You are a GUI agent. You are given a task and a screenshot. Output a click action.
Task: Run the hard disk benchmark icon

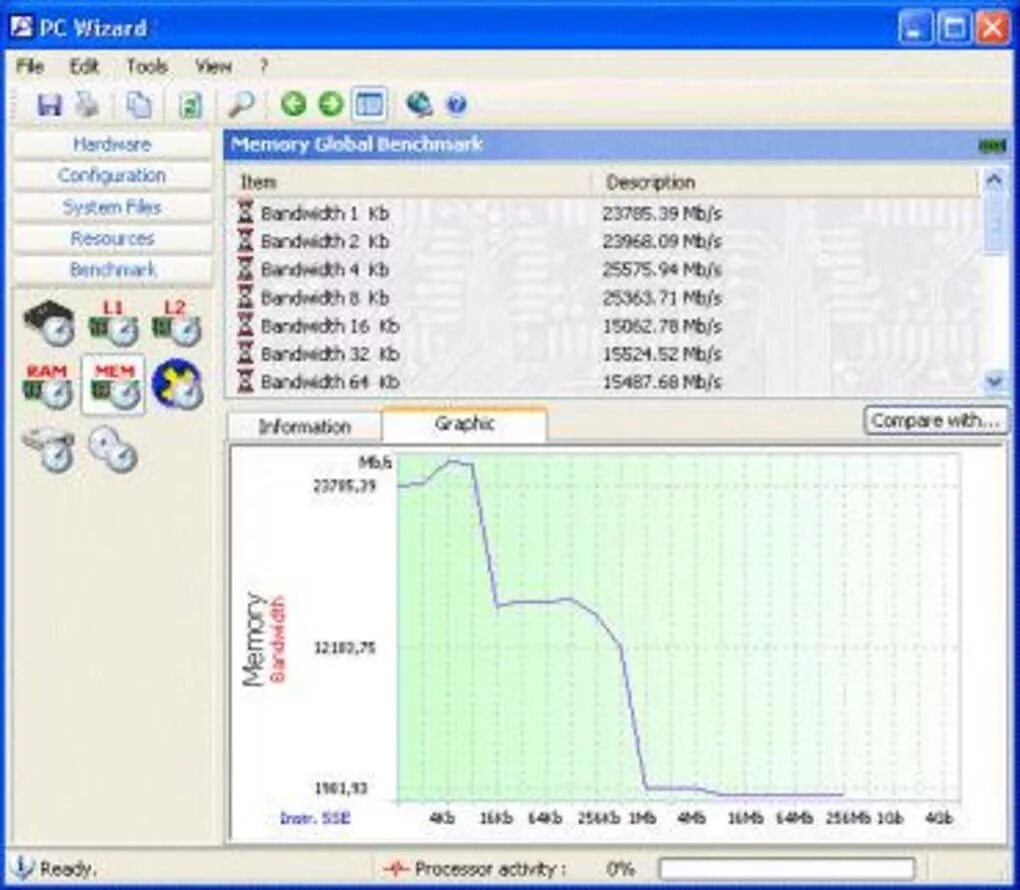tap(49, 449)
